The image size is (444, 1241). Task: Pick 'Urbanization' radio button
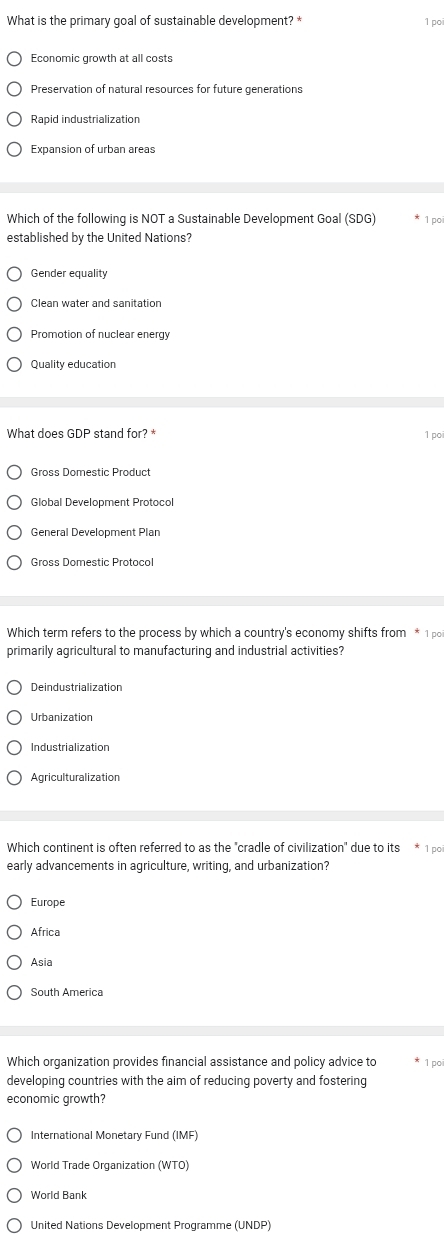(14, 717)
